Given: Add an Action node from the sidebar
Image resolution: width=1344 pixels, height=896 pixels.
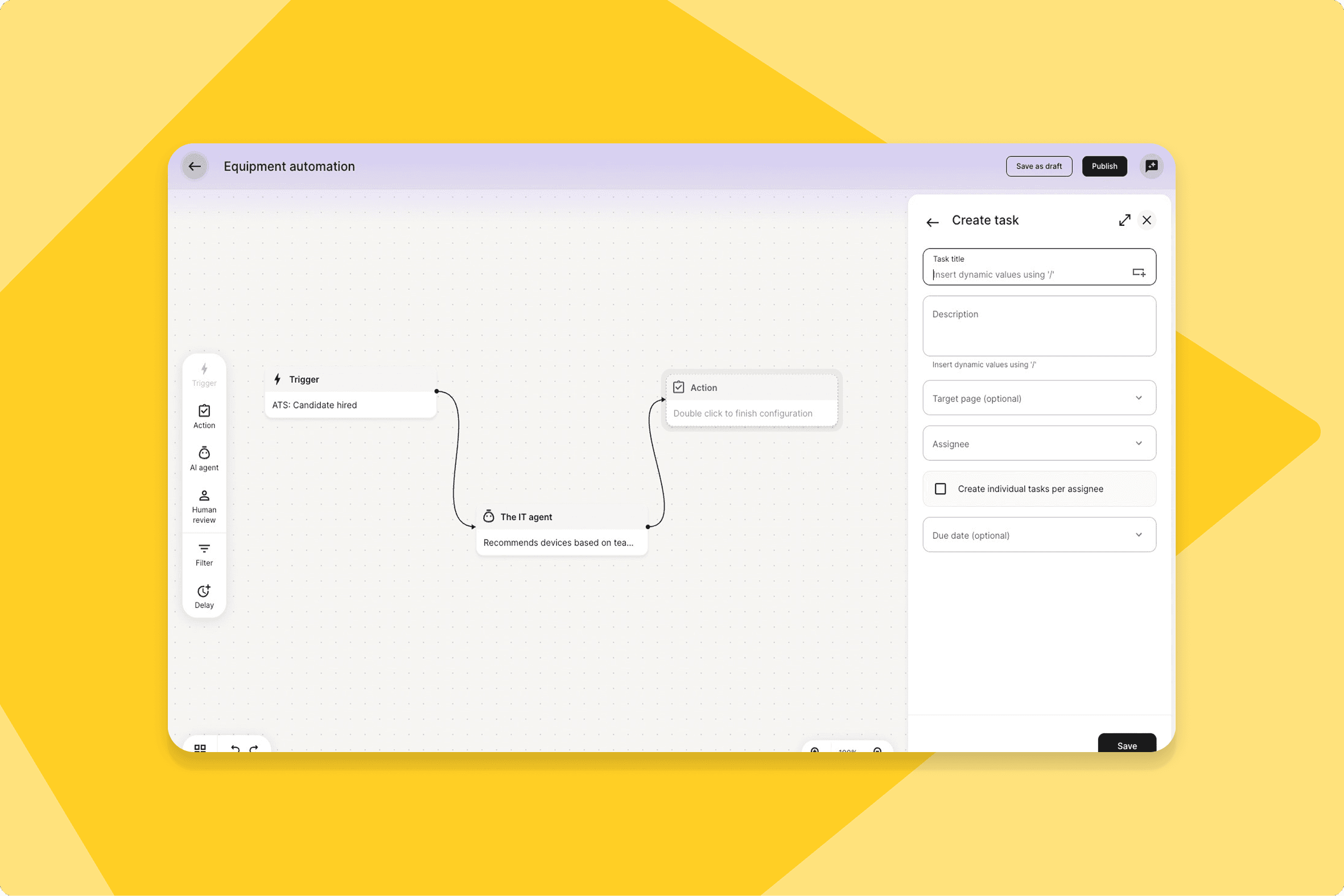Looking at the screenshot, I should tap(204, 417).
